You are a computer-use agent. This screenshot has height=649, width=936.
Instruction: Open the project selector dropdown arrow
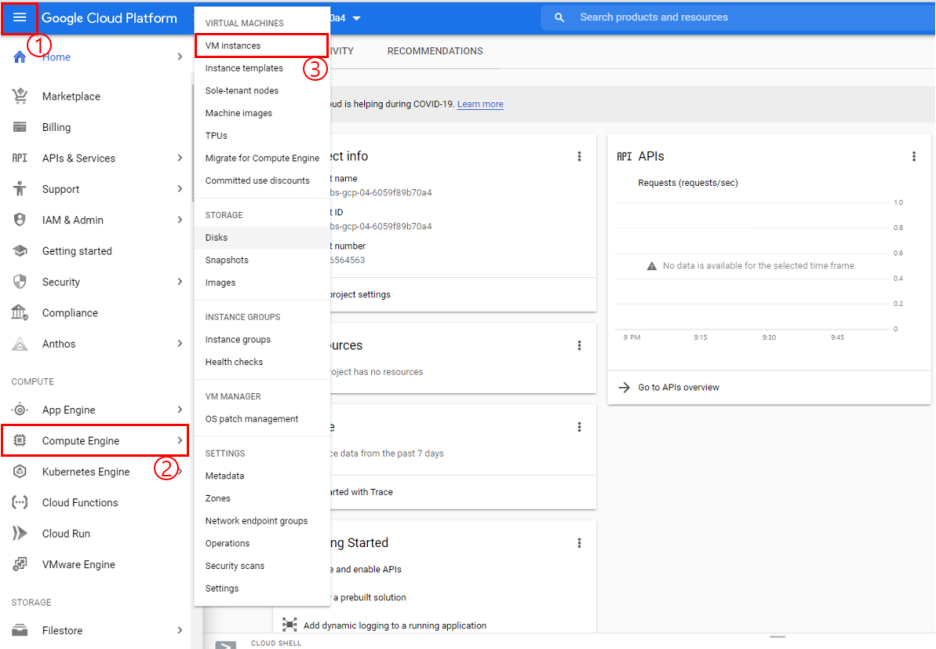tap(356, 19)
